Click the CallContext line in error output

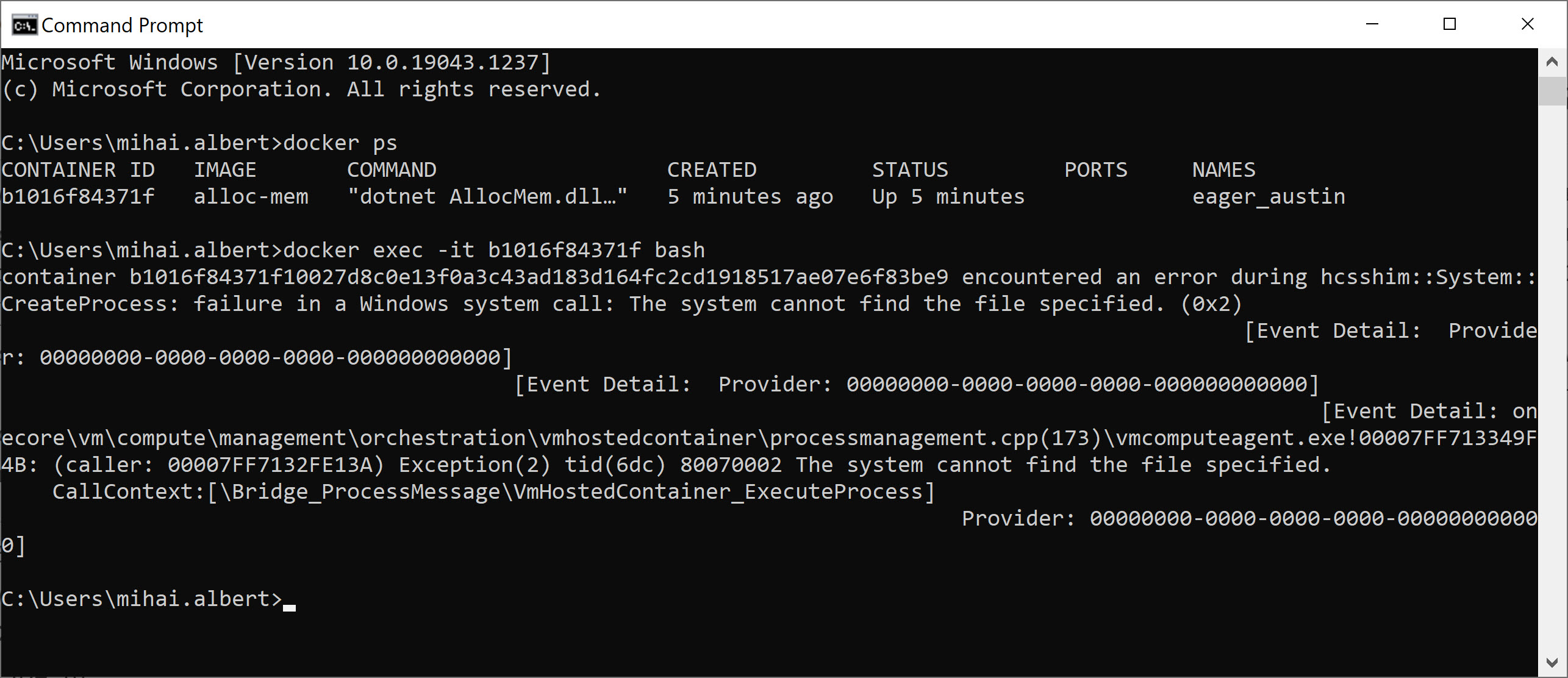pyautogui.click(x=493, y=492)
